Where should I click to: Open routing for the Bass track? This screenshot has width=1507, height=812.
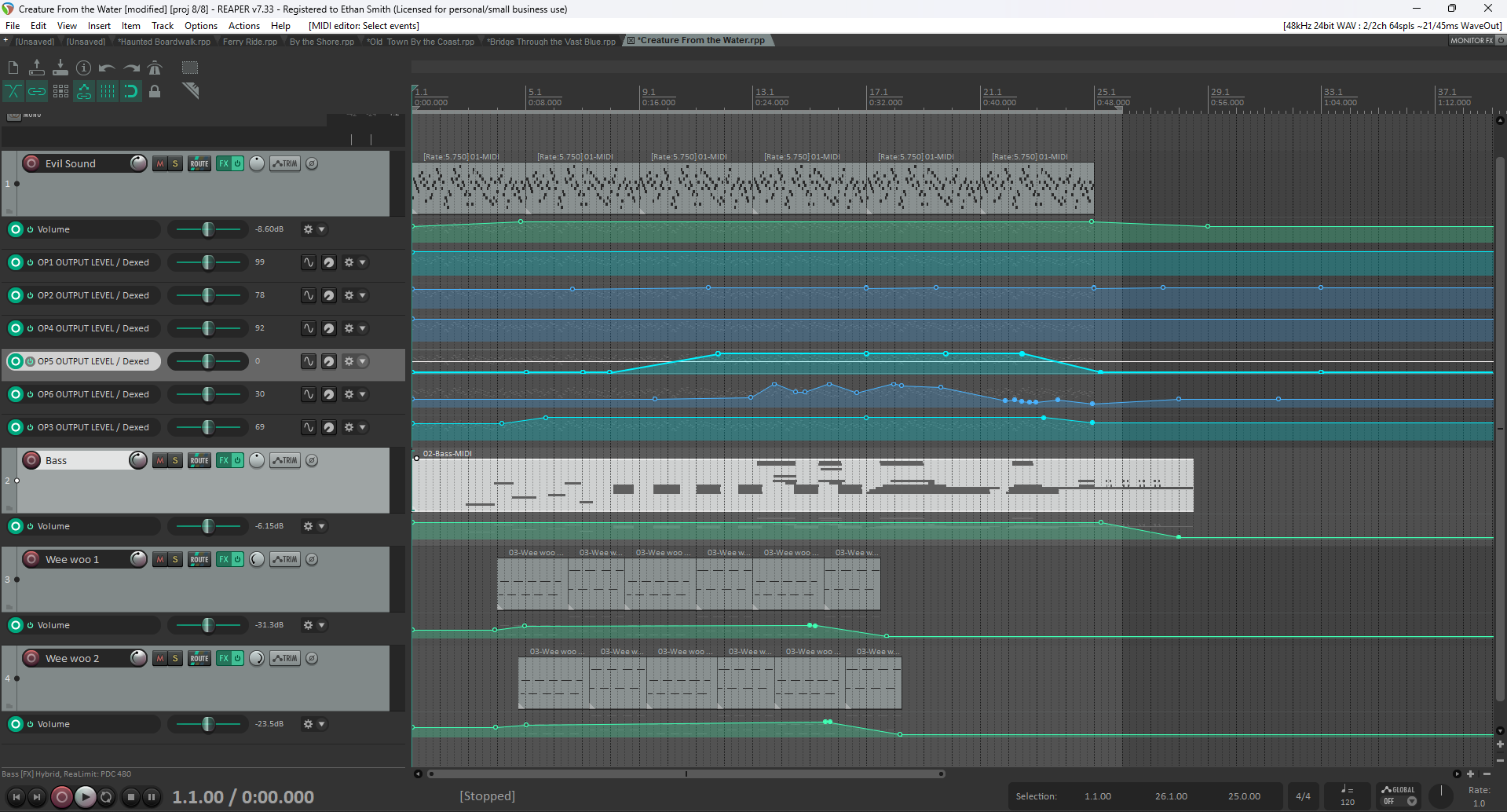tap(199, 460)
